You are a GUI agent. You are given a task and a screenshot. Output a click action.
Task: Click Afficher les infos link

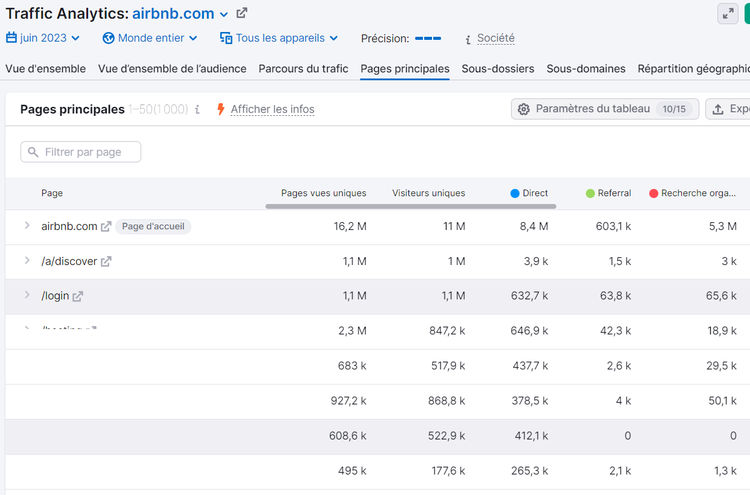coord(273,110)
